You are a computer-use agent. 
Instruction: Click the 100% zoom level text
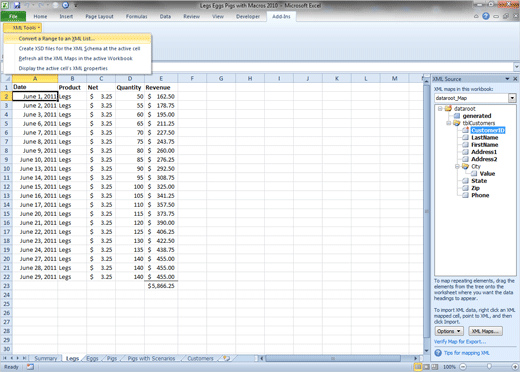click(449, 367)
